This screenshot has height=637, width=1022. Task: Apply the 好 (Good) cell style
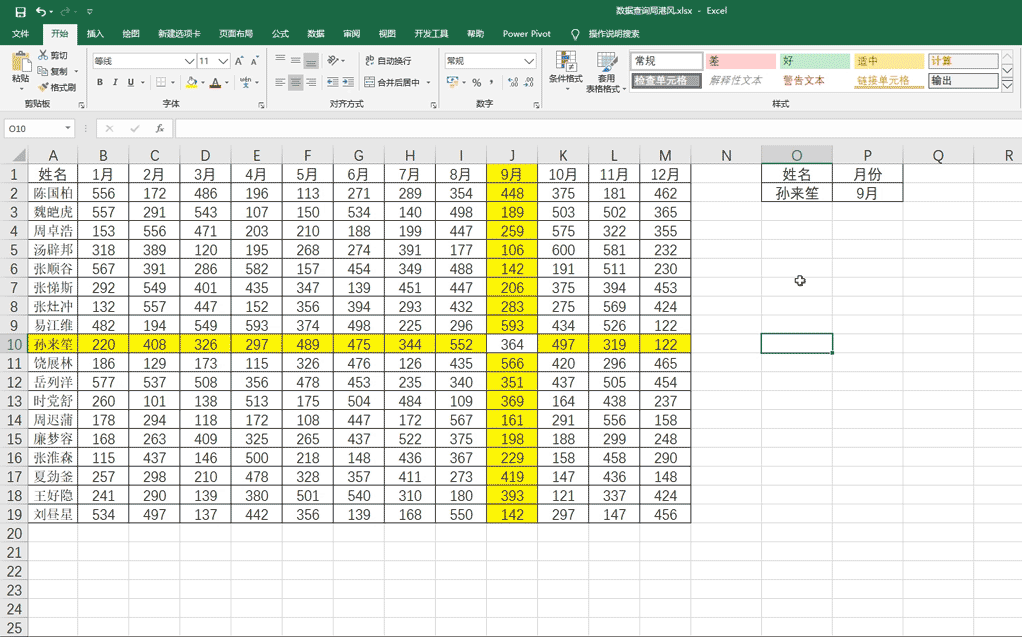coord(814,61)
